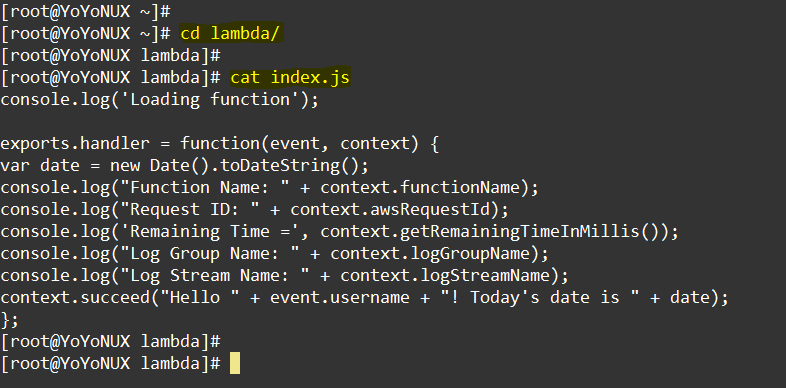This screenshot has width=786, height=388.
Task: Click the highlighted 'cd lambda/' command
Action: click(232, 33)
